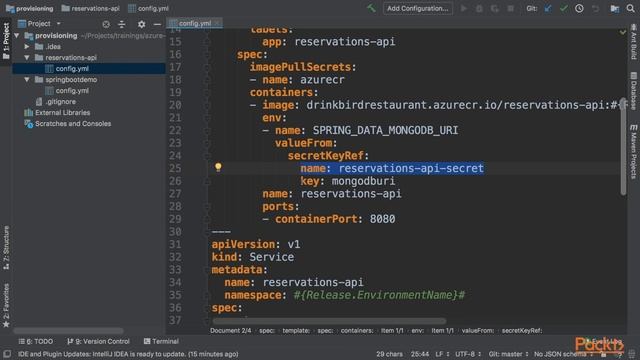Open the Git: master branch menu
640x360 pixels.
pos(508,354)
